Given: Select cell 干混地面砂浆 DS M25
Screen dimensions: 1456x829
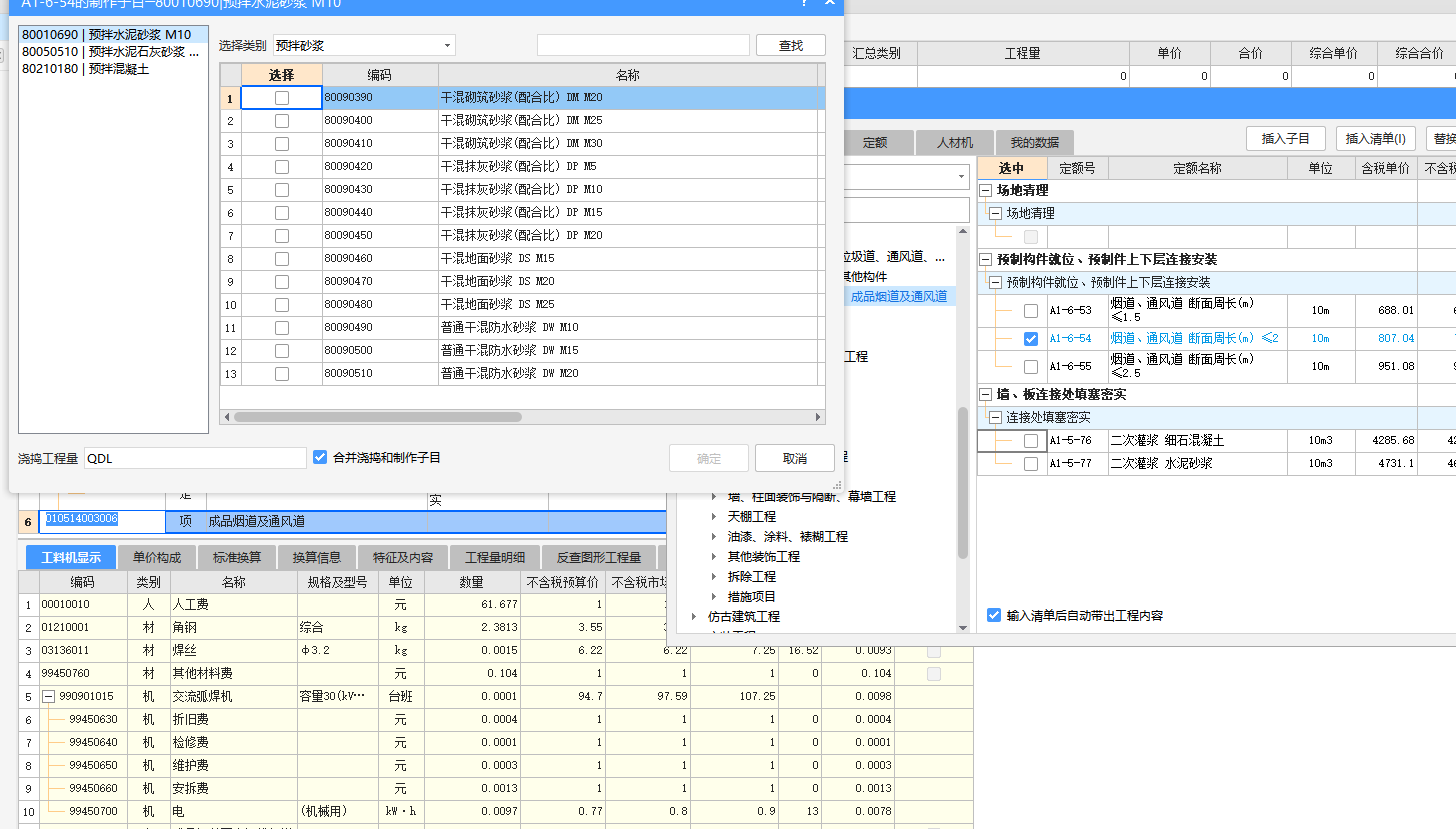Looking at the screenshot, I should 628,305.
